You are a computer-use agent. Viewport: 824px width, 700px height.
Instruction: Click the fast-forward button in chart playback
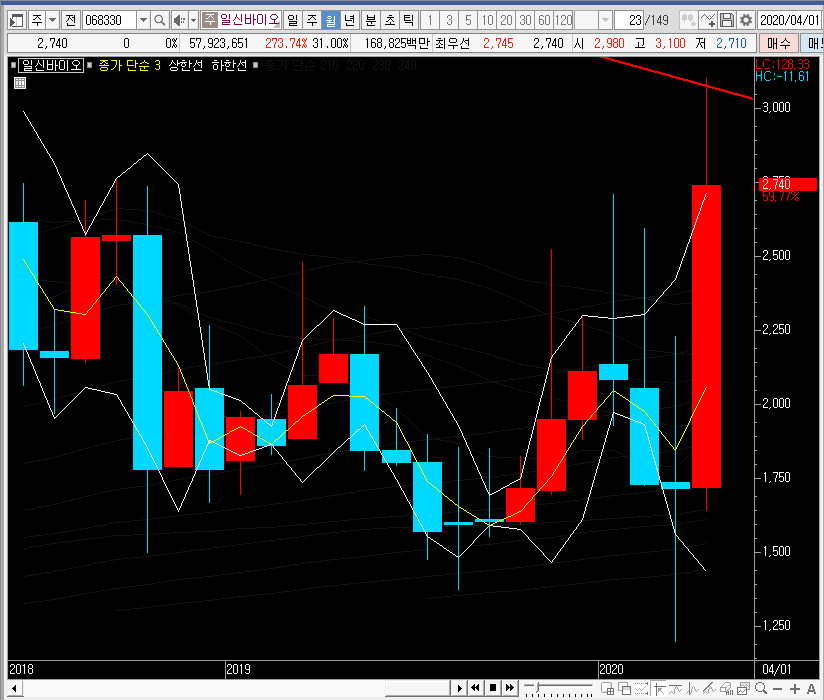[x=510, y=688]
